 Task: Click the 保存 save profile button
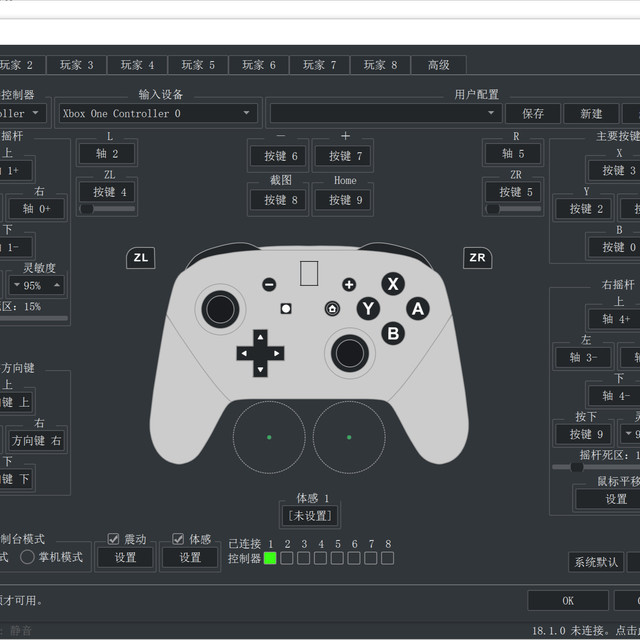coord(533,114)
